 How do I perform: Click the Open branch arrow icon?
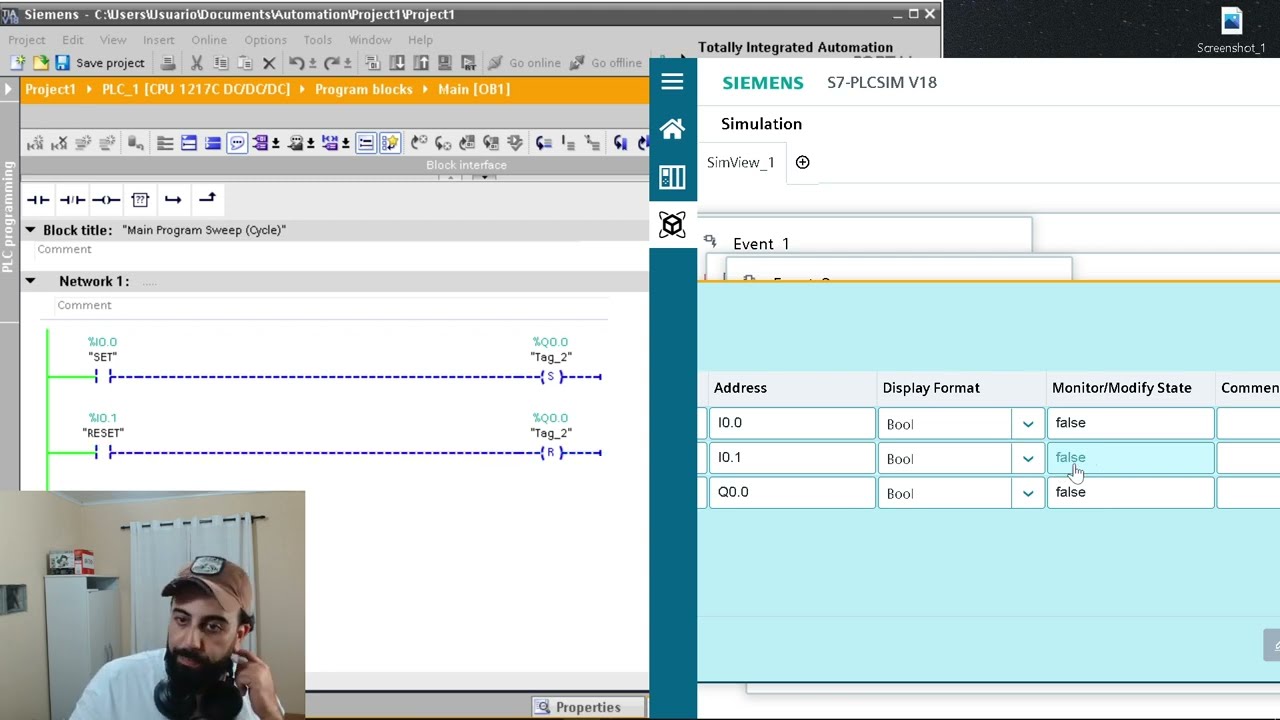(173, 200)
